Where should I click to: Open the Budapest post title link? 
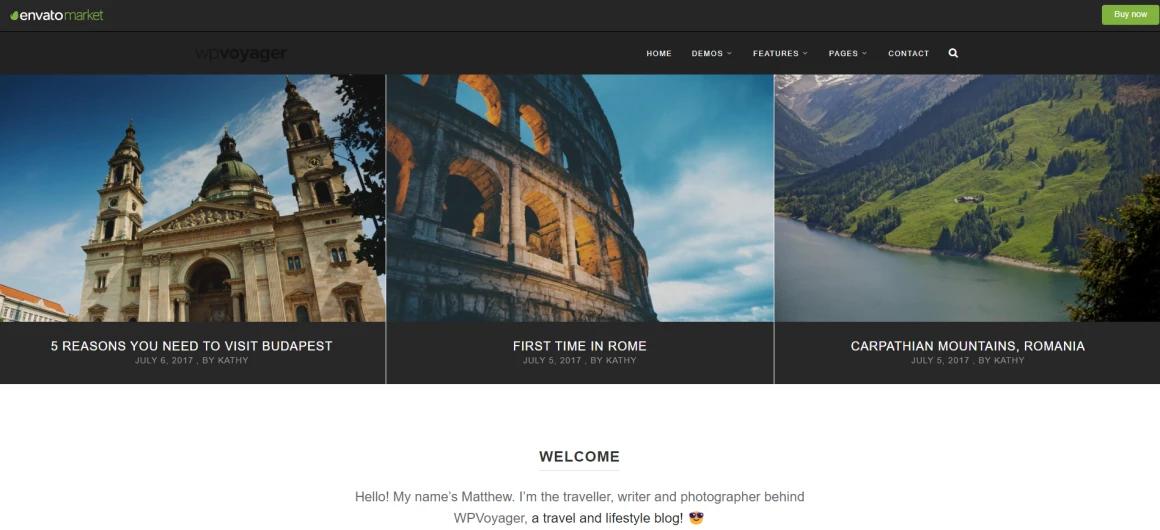[x=192, y=346]
